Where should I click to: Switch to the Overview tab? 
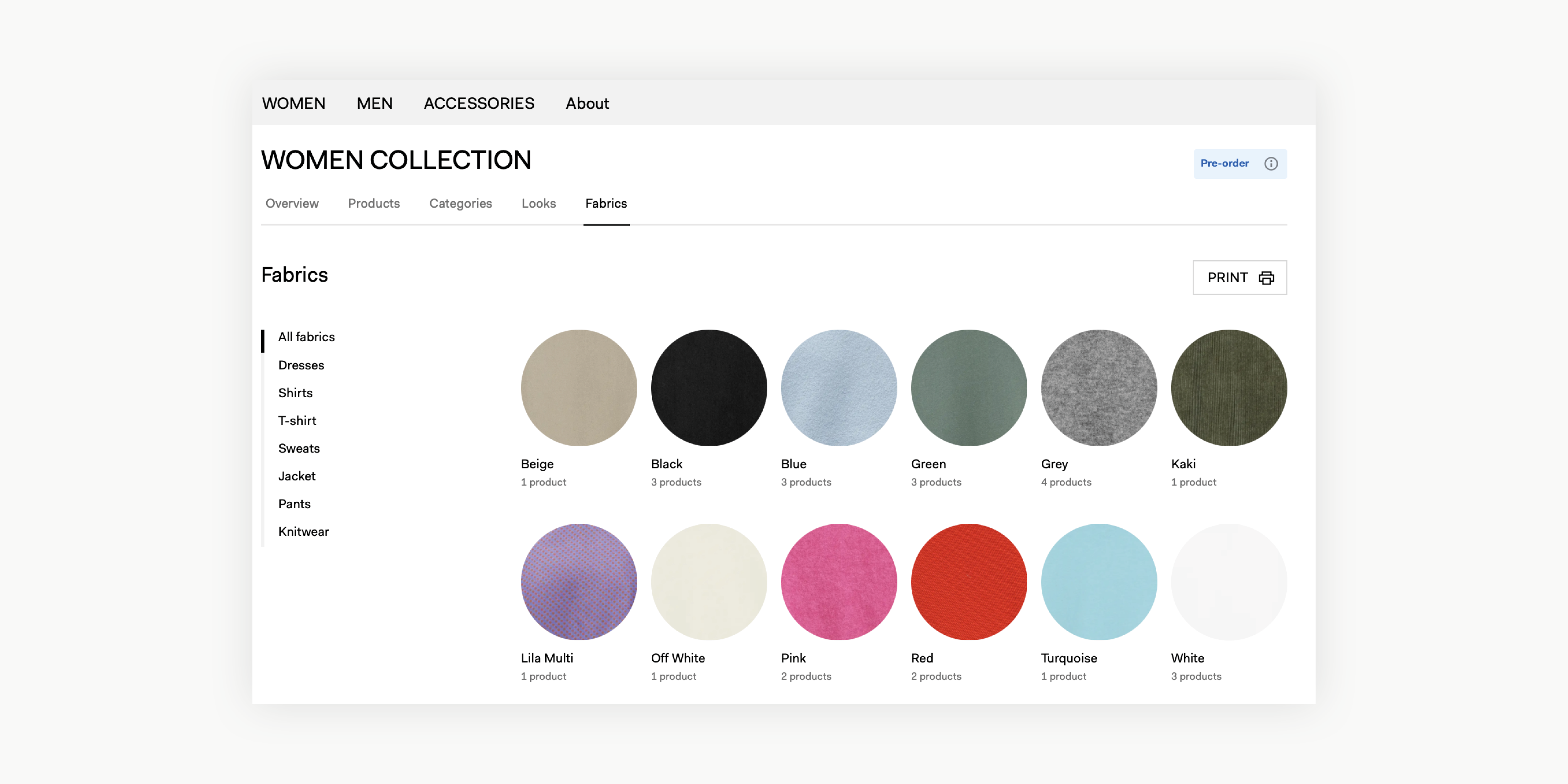click(292, 203)
